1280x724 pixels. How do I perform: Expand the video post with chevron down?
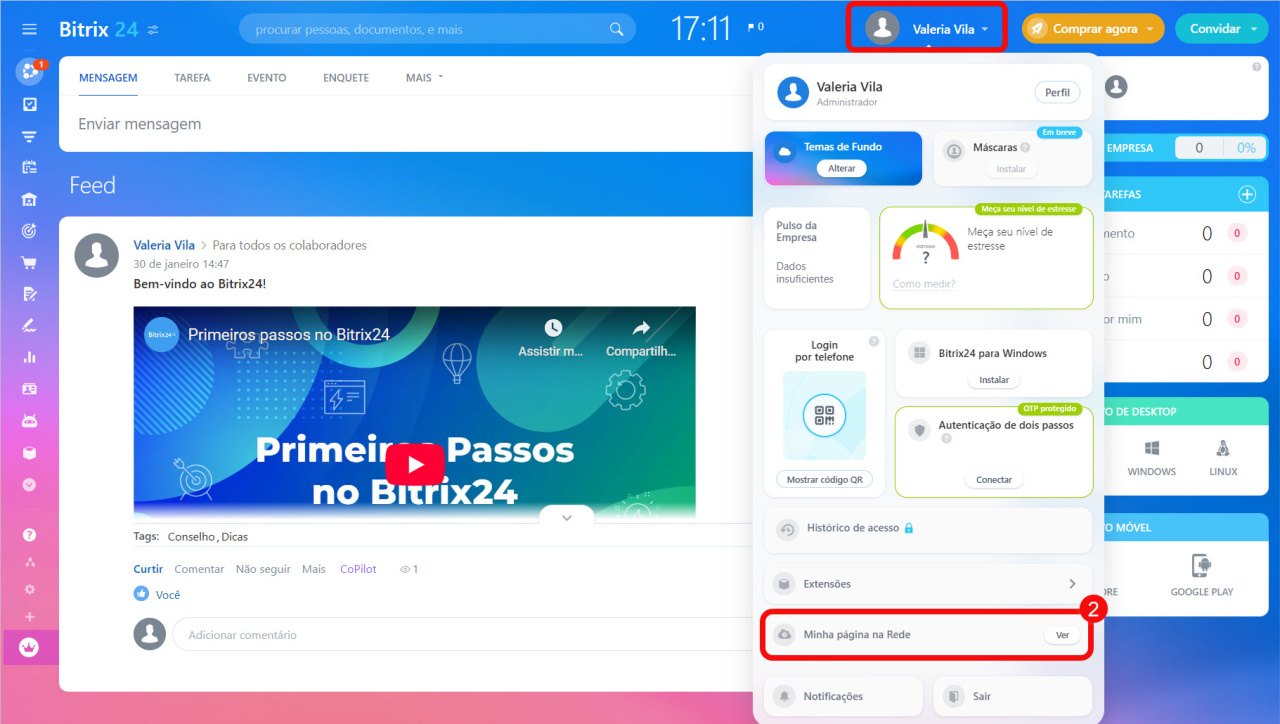[567, 517]
